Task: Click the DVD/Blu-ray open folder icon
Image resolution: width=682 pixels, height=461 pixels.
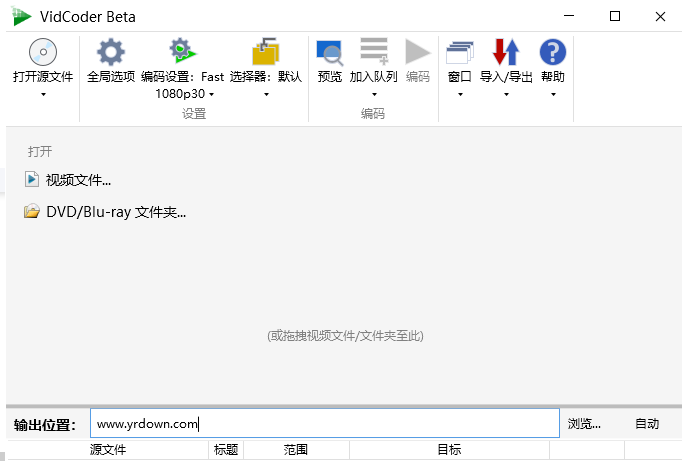Action: (x=32, y=211)
